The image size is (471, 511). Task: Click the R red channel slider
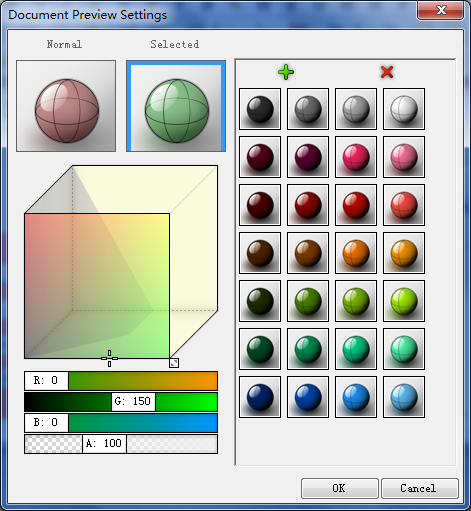pyautogui.click(x=121, y=381)
